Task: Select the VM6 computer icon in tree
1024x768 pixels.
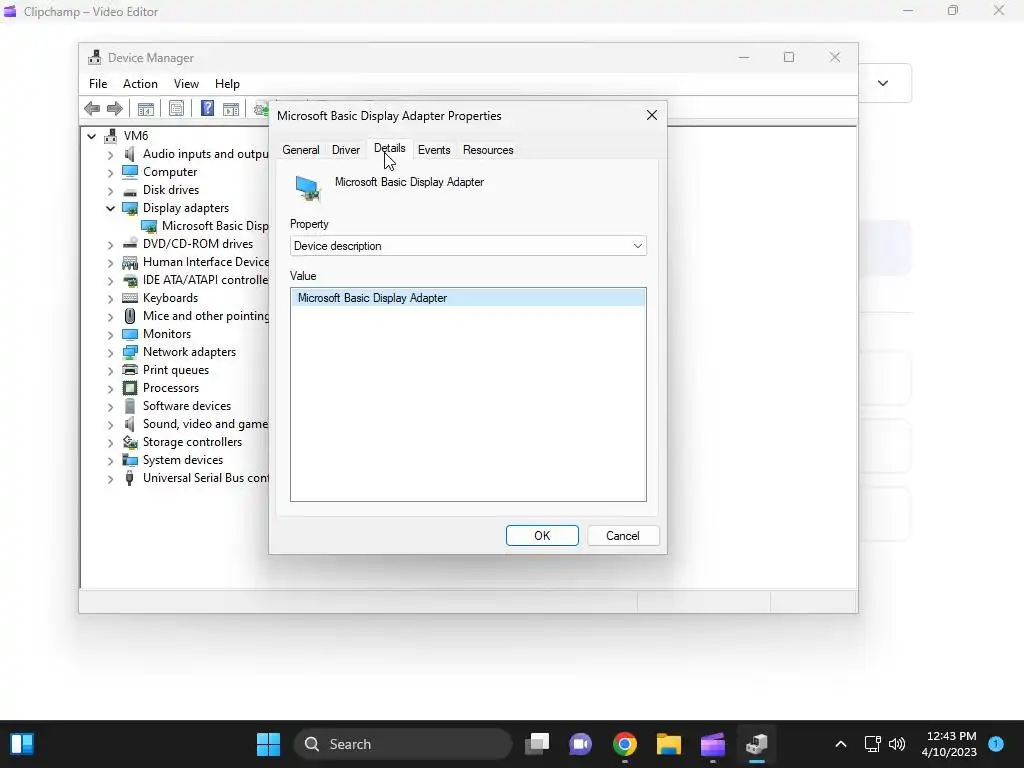Action: [x=110, y=136]
